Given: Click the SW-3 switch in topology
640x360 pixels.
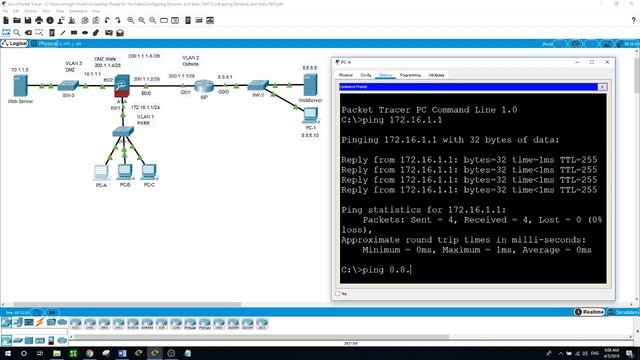Looking at the screenshot, I should [68, 86].
